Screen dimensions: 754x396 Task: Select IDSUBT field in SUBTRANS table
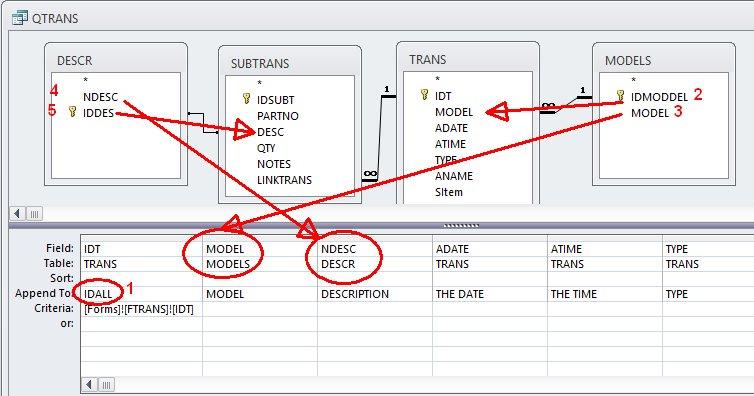275,100
